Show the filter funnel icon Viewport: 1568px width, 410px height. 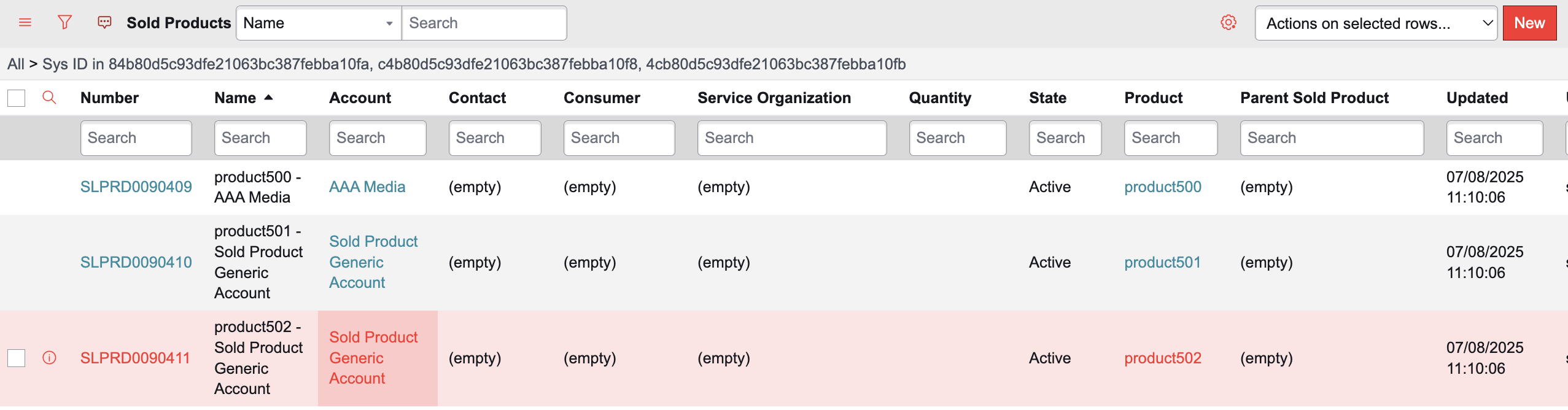pyautogui.click(x=64, y=23)
